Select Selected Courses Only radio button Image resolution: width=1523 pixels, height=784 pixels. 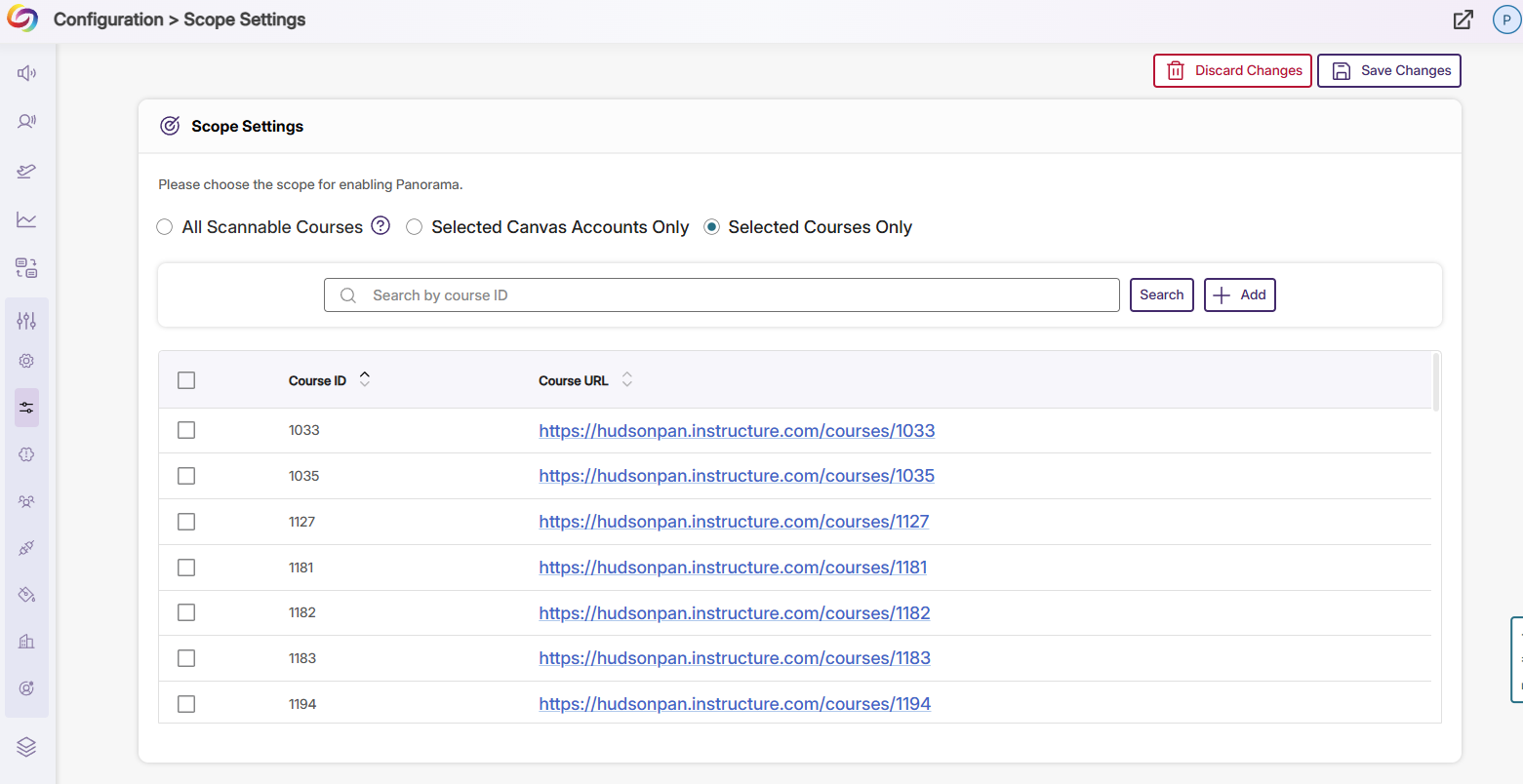[712, 227]
